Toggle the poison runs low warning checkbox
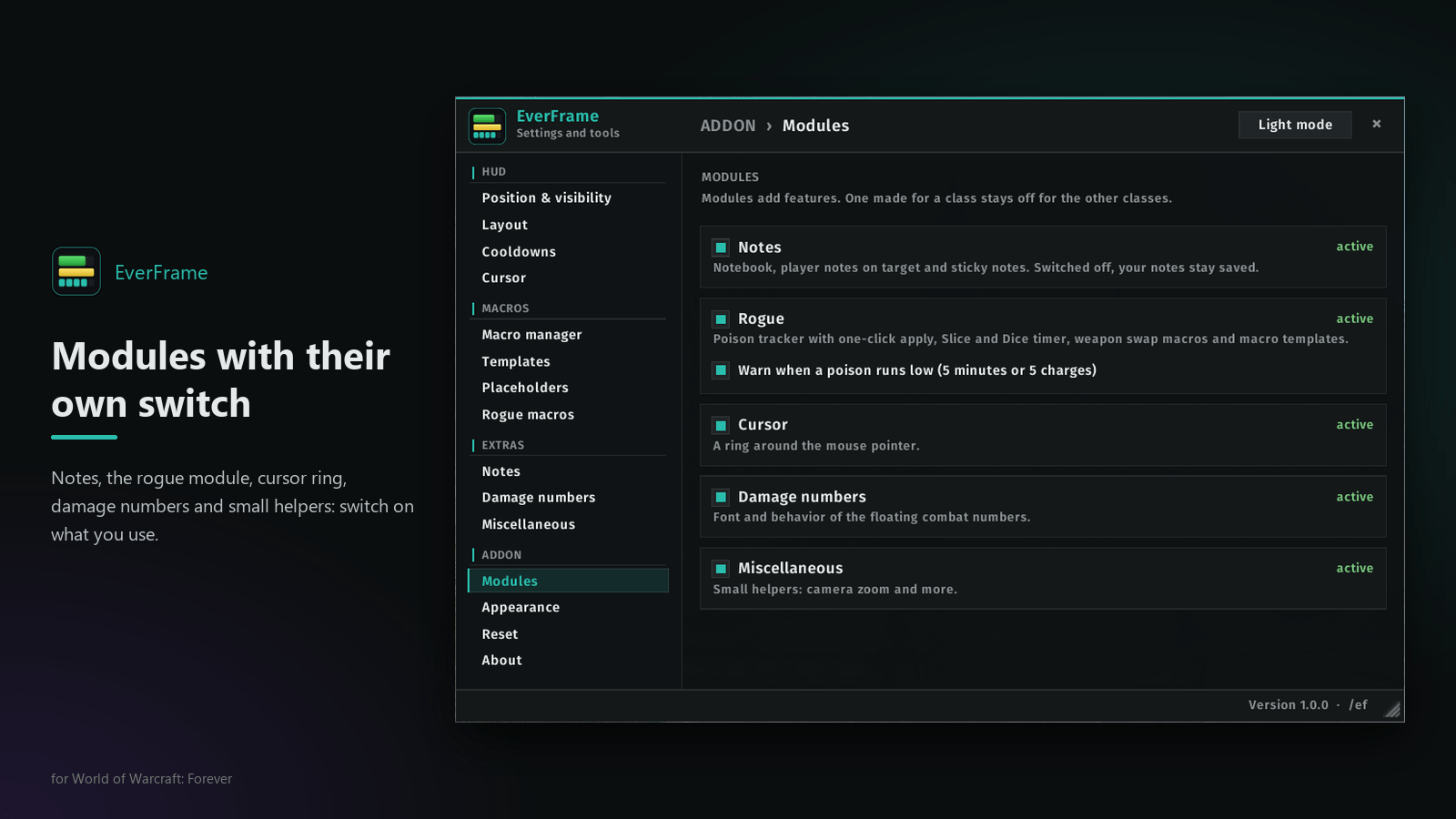Screen dimensions: 1456x819 [721, 370]
